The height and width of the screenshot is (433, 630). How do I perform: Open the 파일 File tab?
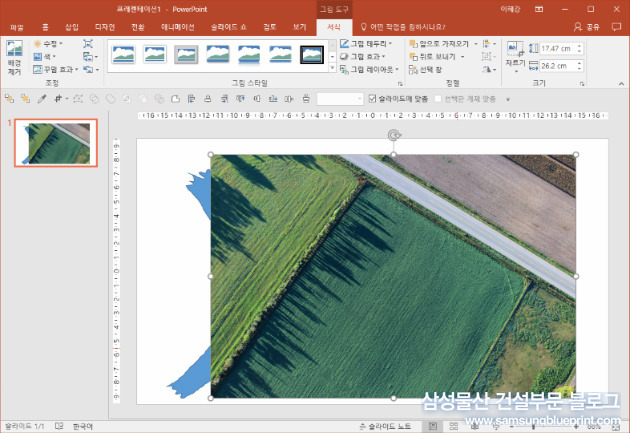coord(17,27)
